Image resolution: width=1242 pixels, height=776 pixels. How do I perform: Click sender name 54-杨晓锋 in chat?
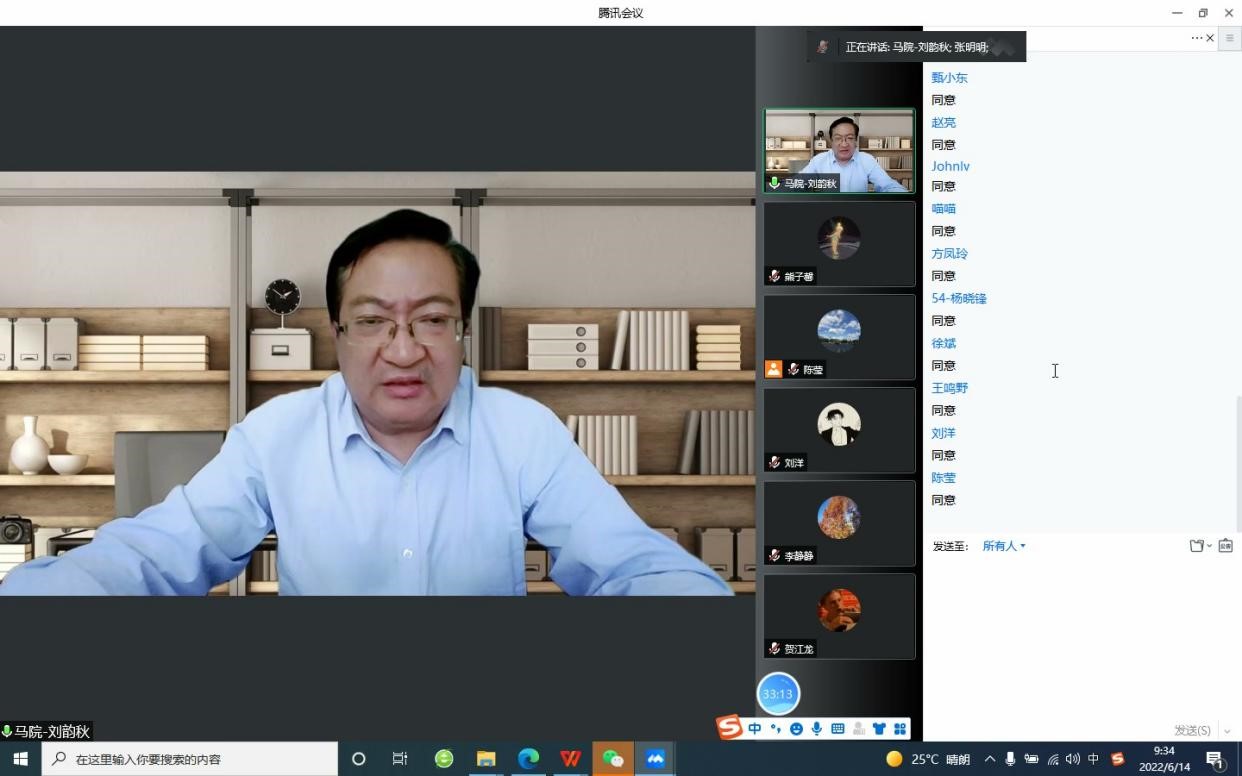click(959, 298)
